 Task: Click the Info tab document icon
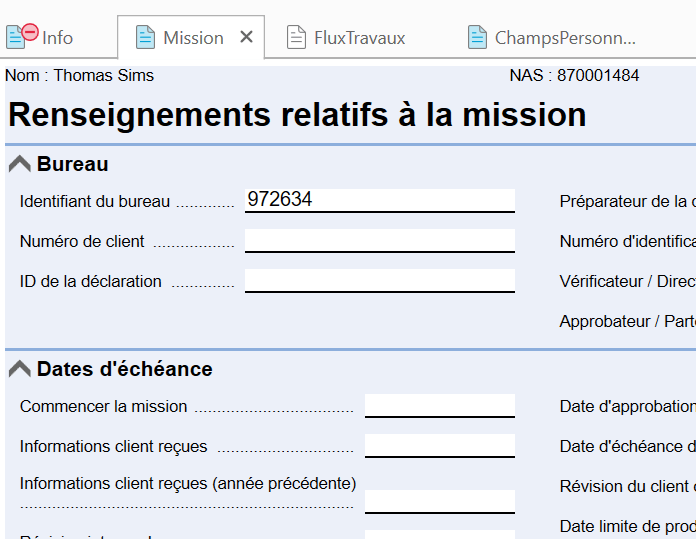pyautogui.click(x=15, y=38)
